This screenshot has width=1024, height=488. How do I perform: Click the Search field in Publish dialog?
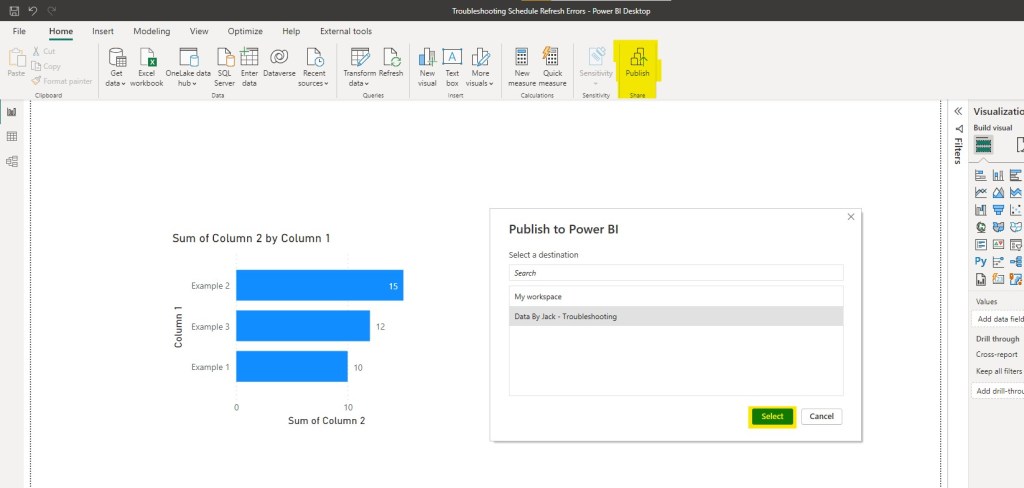[676, 272]
